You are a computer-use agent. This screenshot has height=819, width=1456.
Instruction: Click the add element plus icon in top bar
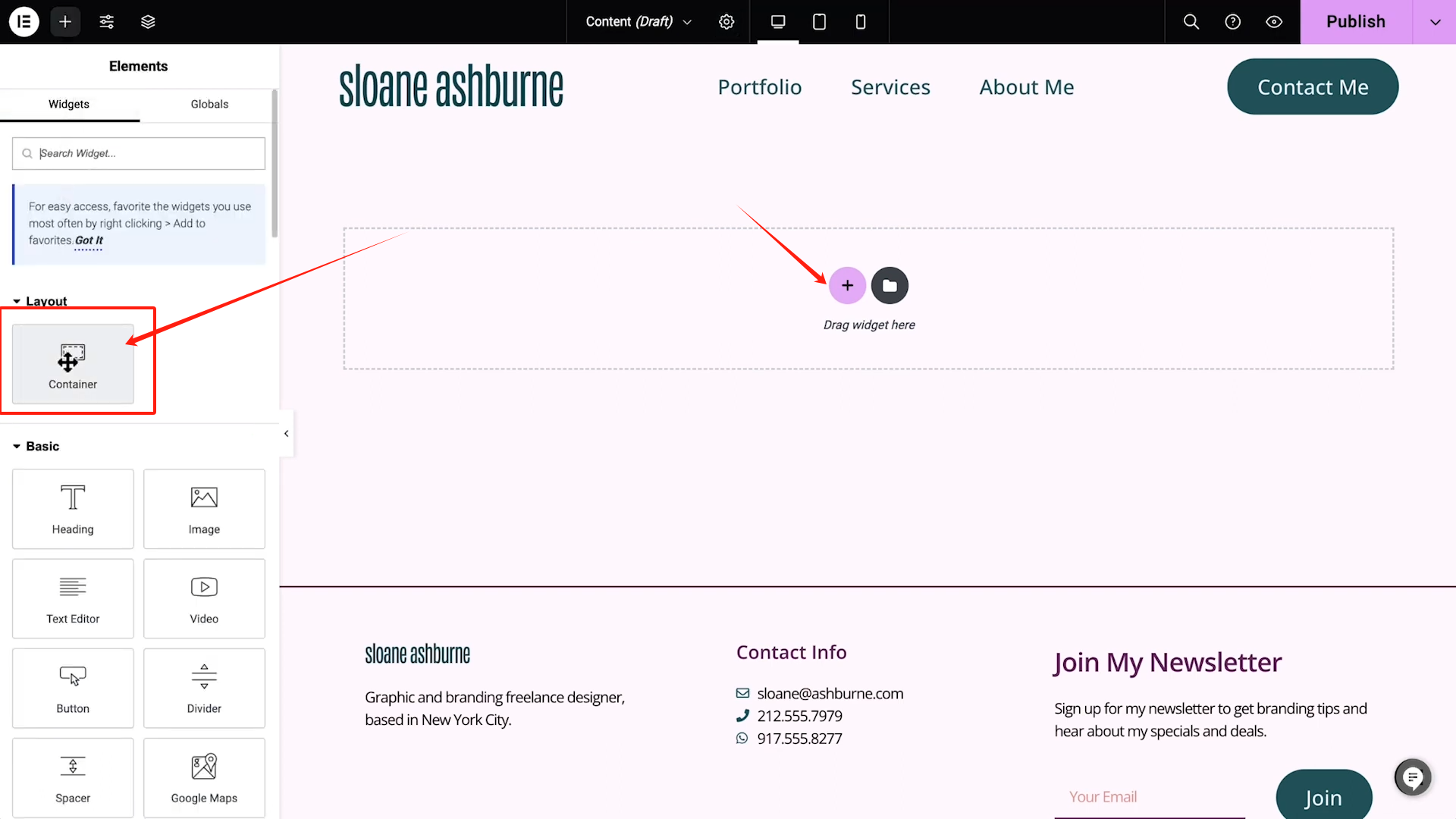click(65, 21)
